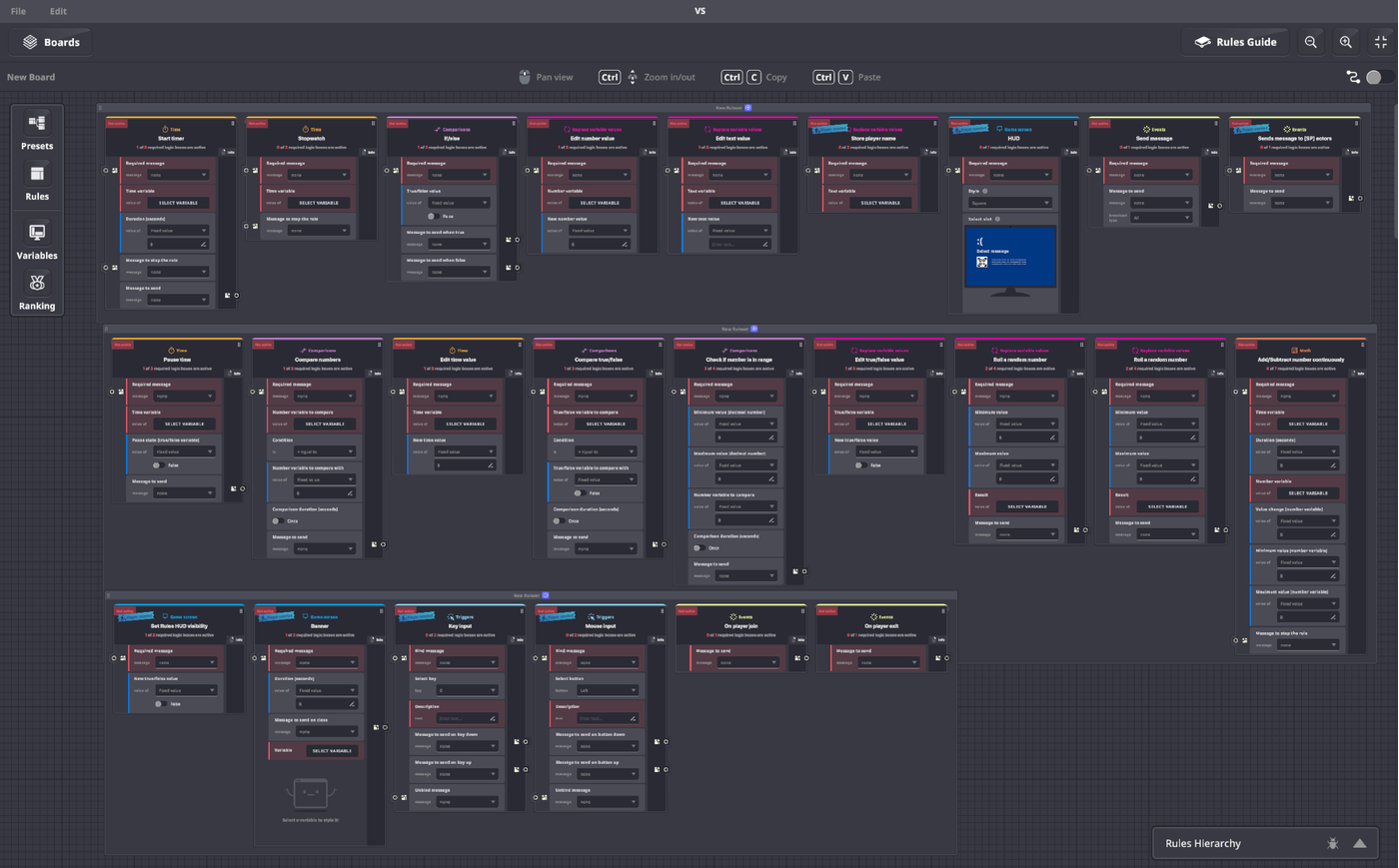This screenshot has width=1399, height=868.
Task: Toggle the Once switch in Compare true/false rule
Action: (x=558, y=520)
